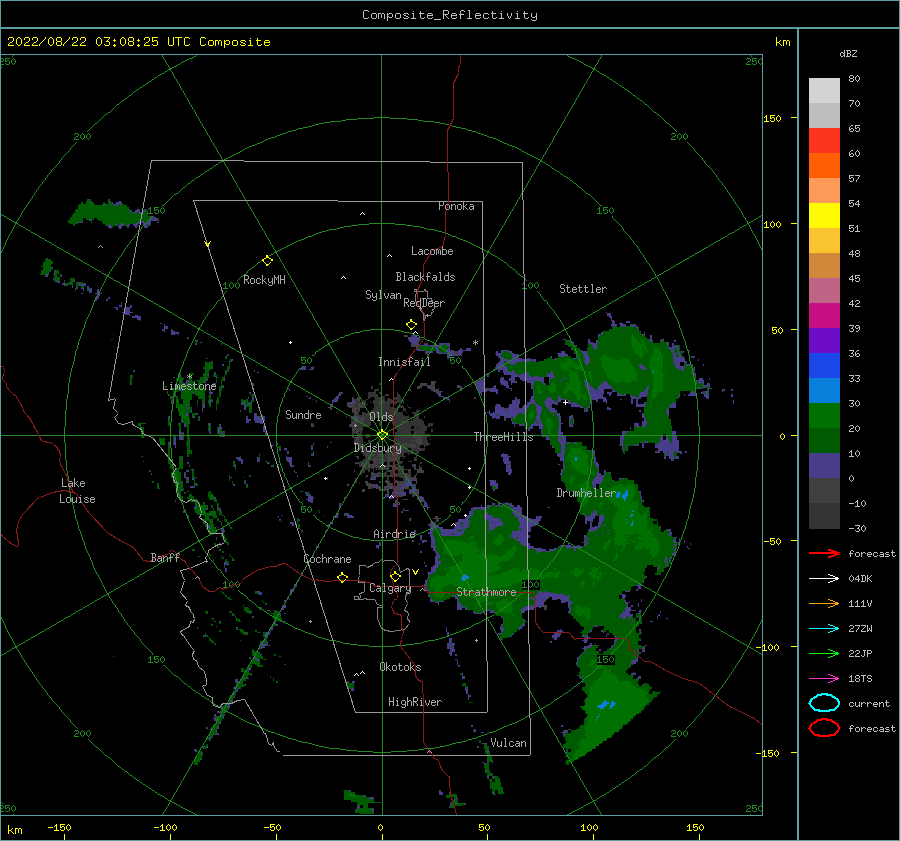The image size is (900, 841).
Task: Click the red forecast arrow in legend
Action: 825,553
